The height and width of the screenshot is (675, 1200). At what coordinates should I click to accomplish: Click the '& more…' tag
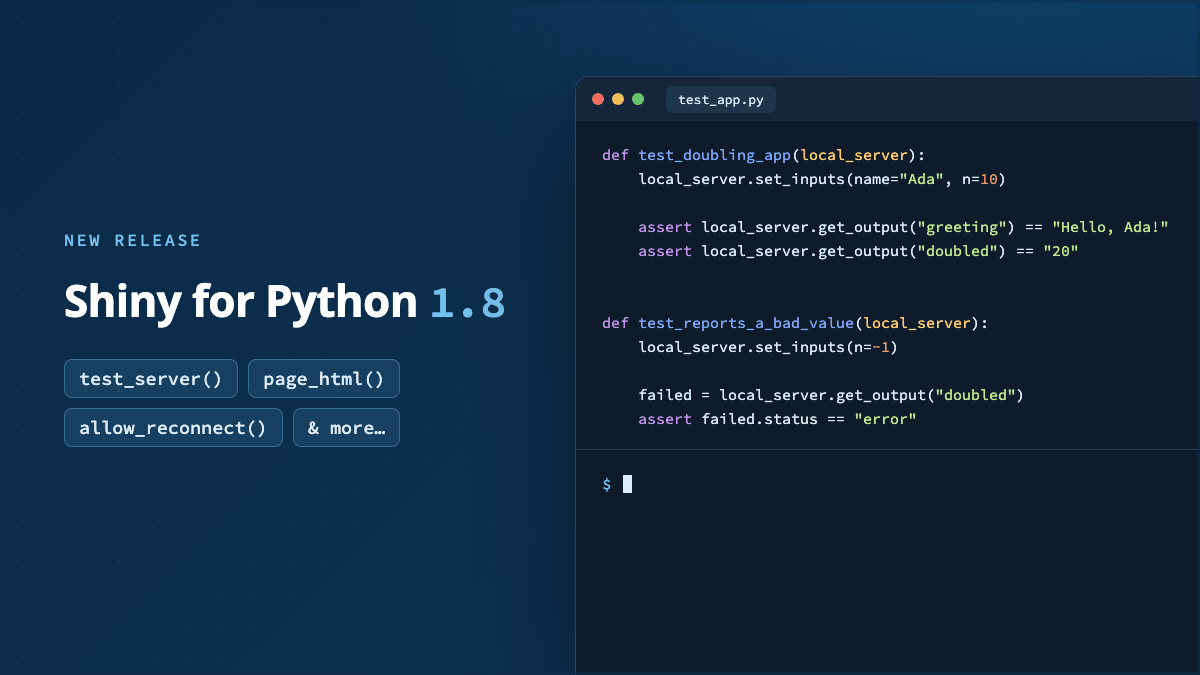[346, 427]
